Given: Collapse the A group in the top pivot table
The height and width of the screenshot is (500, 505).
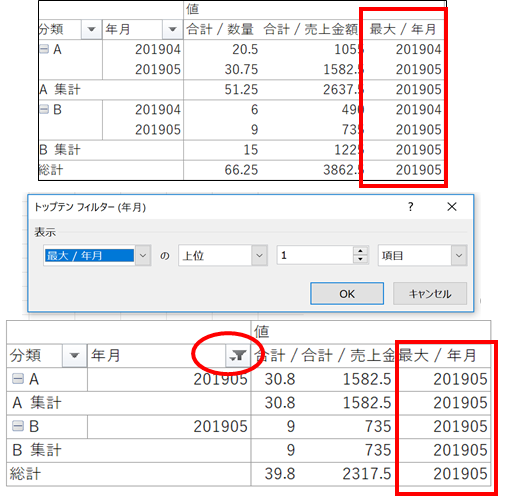Looking at the screenshot, I should [44, 49].
